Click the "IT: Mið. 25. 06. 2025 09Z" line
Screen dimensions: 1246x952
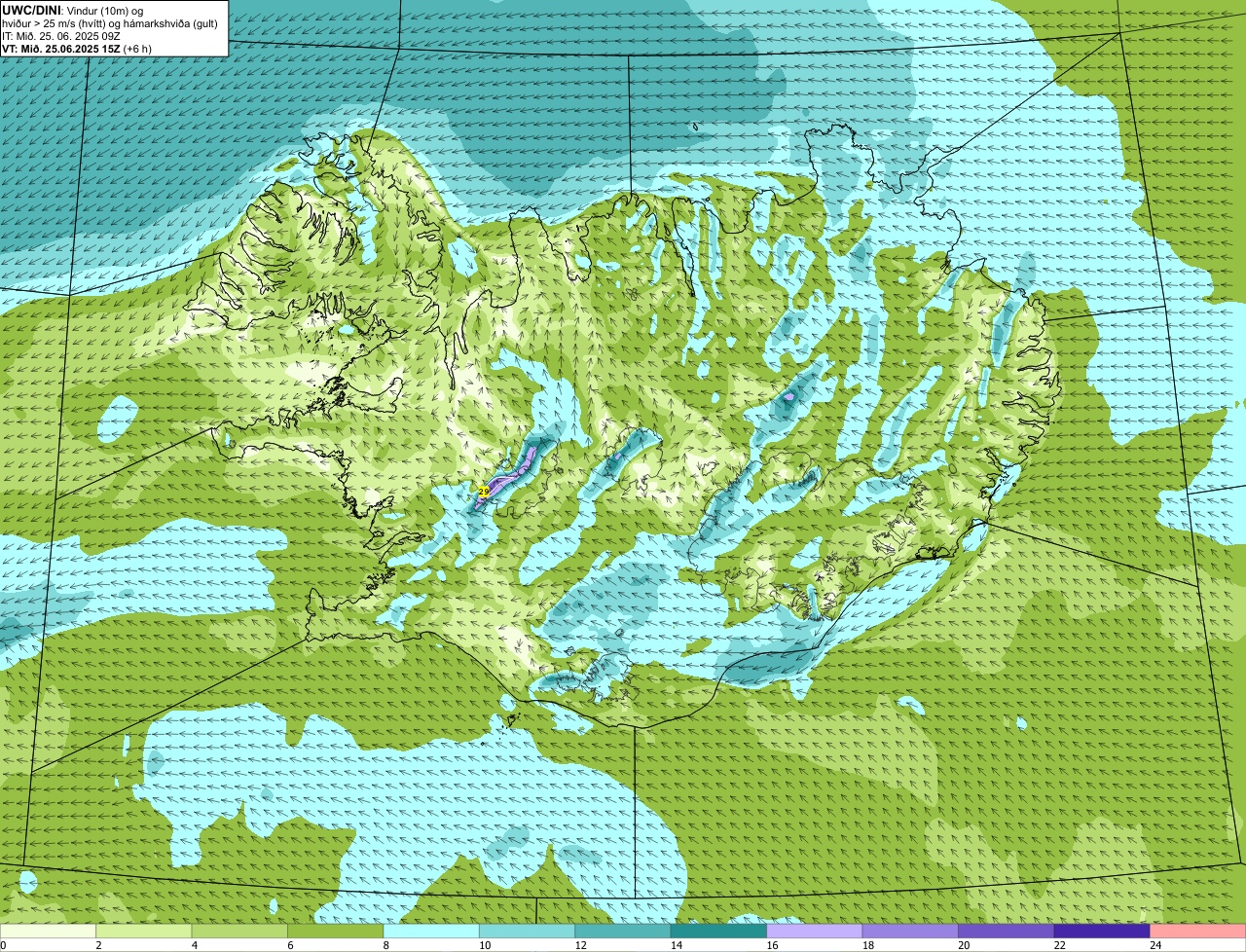[x=61, y=35]
